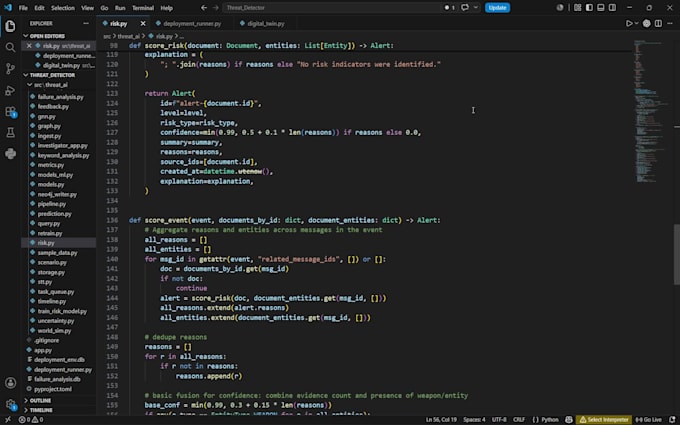Open the Terminal menu
The height and width of the screenshot is (425, 680).
[x=143, y=8]
